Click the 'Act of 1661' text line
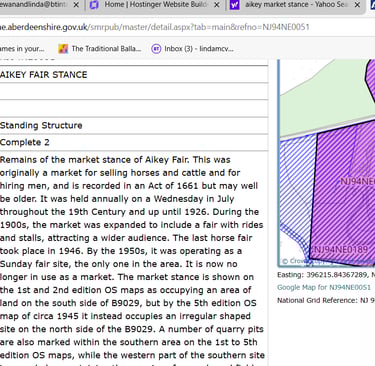The height and width of the screenshot is (366, 375). pos(129,186)
